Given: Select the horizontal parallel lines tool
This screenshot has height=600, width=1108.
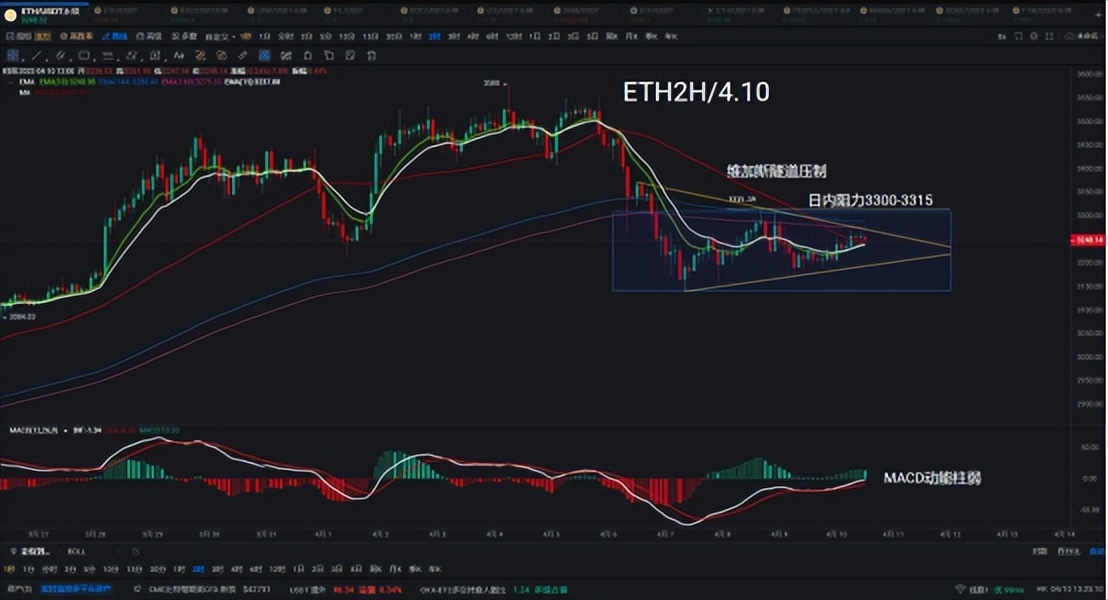Looking at the screenshot, I should point(107,55).
